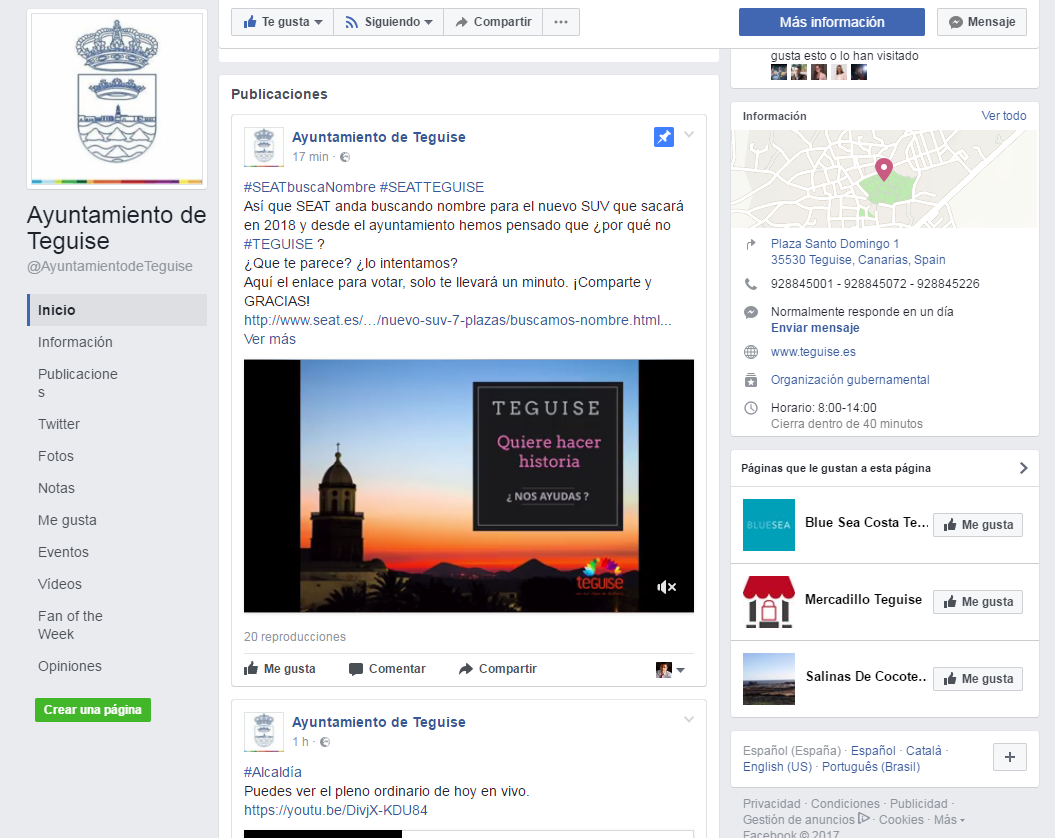Click the second post's author avatar
Image resolution: width=1055 pixels, height=838 pixels.
click(264, 732)
